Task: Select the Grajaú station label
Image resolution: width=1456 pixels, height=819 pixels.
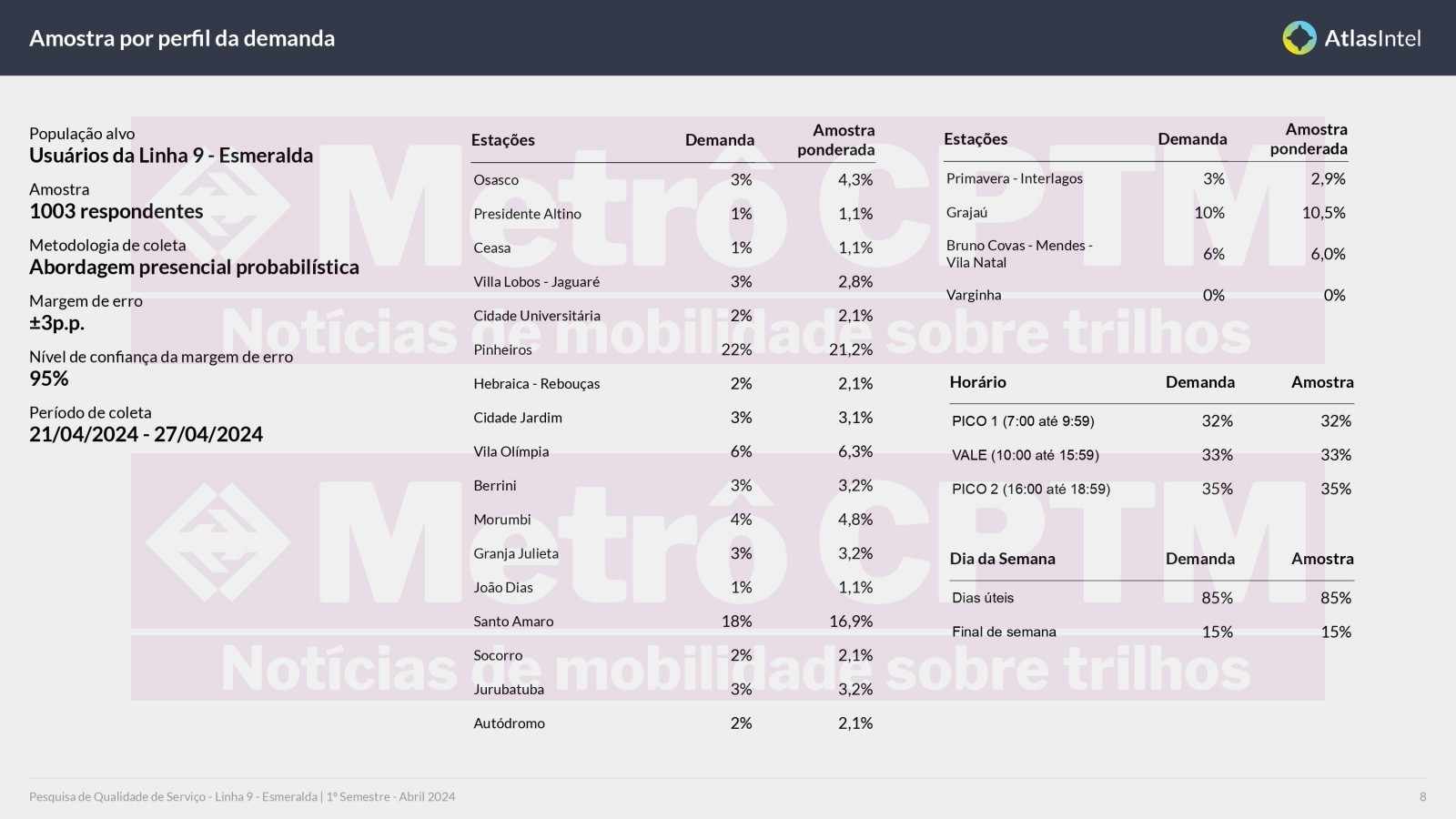Action: pos(966,213)
